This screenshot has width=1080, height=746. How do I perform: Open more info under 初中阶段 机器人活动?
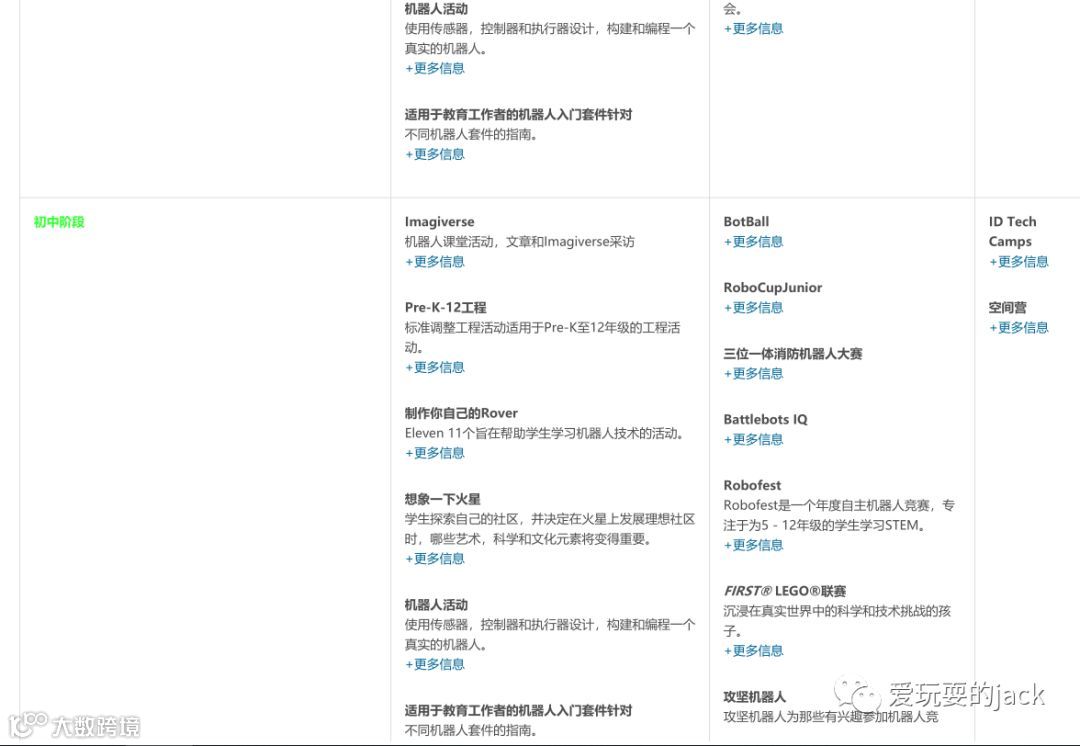[435, 664]
